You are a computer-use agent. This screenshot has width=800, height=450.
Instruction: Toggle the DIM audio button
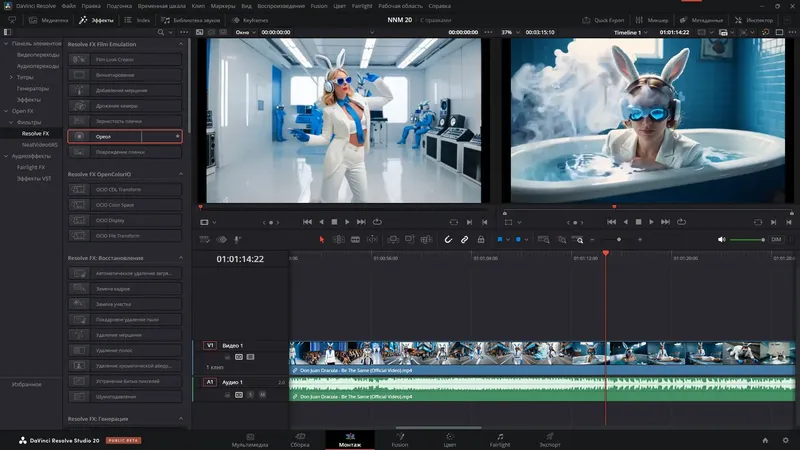(776, 239)
